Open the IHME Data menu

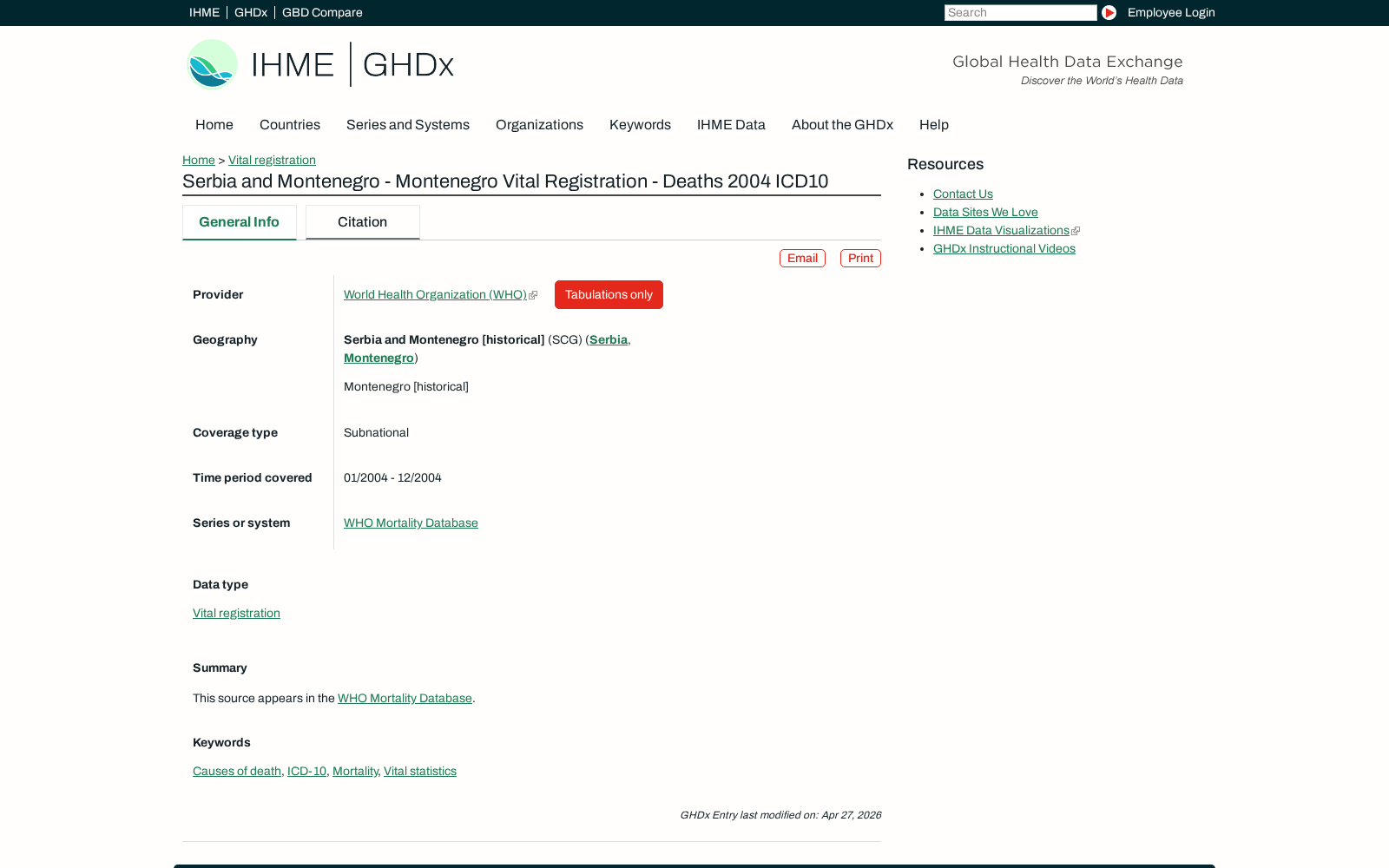tap(731, 125)
